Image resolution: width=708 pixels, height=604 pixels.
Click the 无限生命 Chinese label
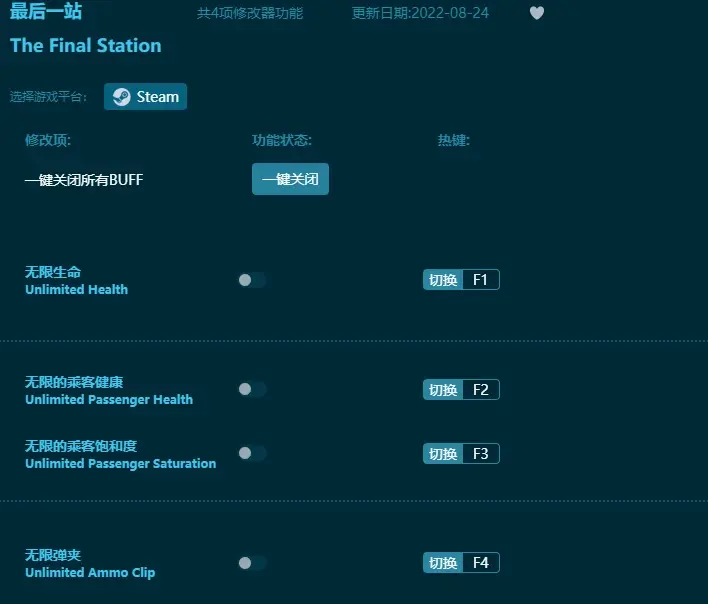[x=53, y=272]
